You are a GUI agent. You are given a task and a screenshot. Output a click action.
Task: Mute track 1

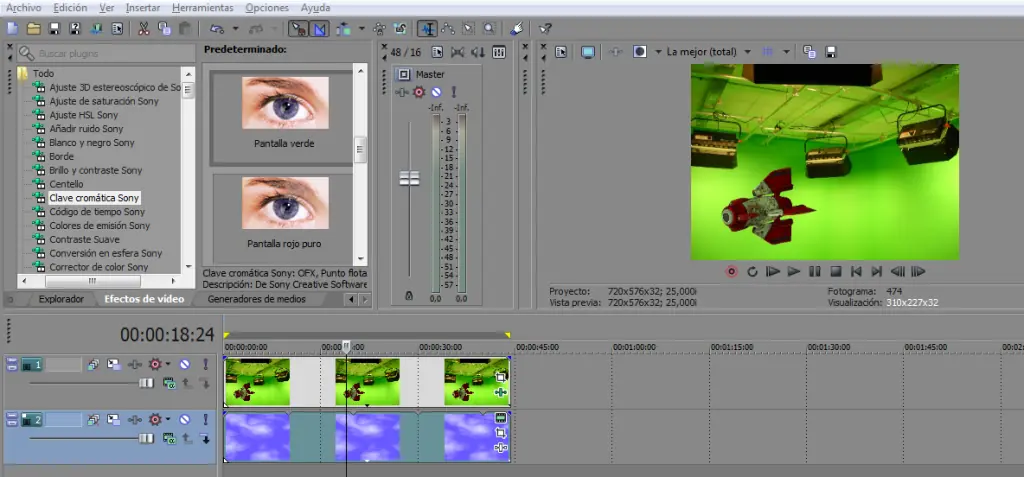point(185,365)
